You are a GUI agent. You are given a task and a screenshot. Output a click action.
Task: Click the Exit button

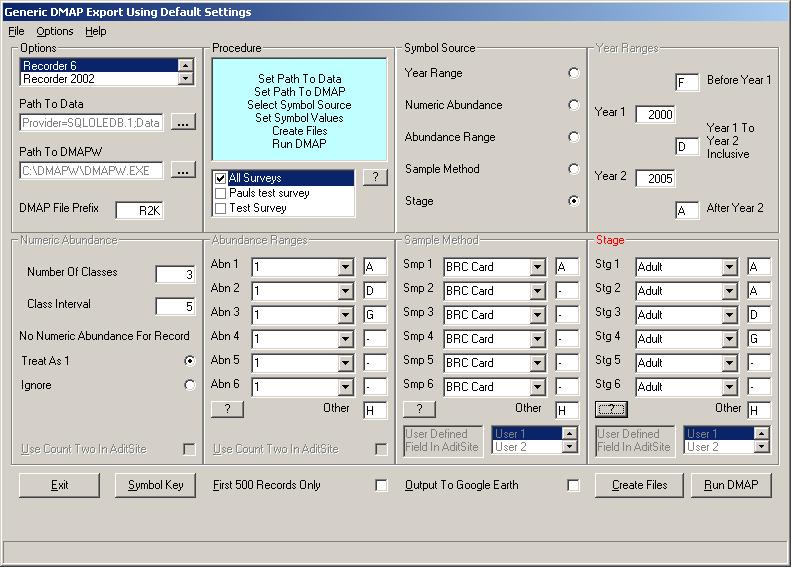click(x=60, y=485)
